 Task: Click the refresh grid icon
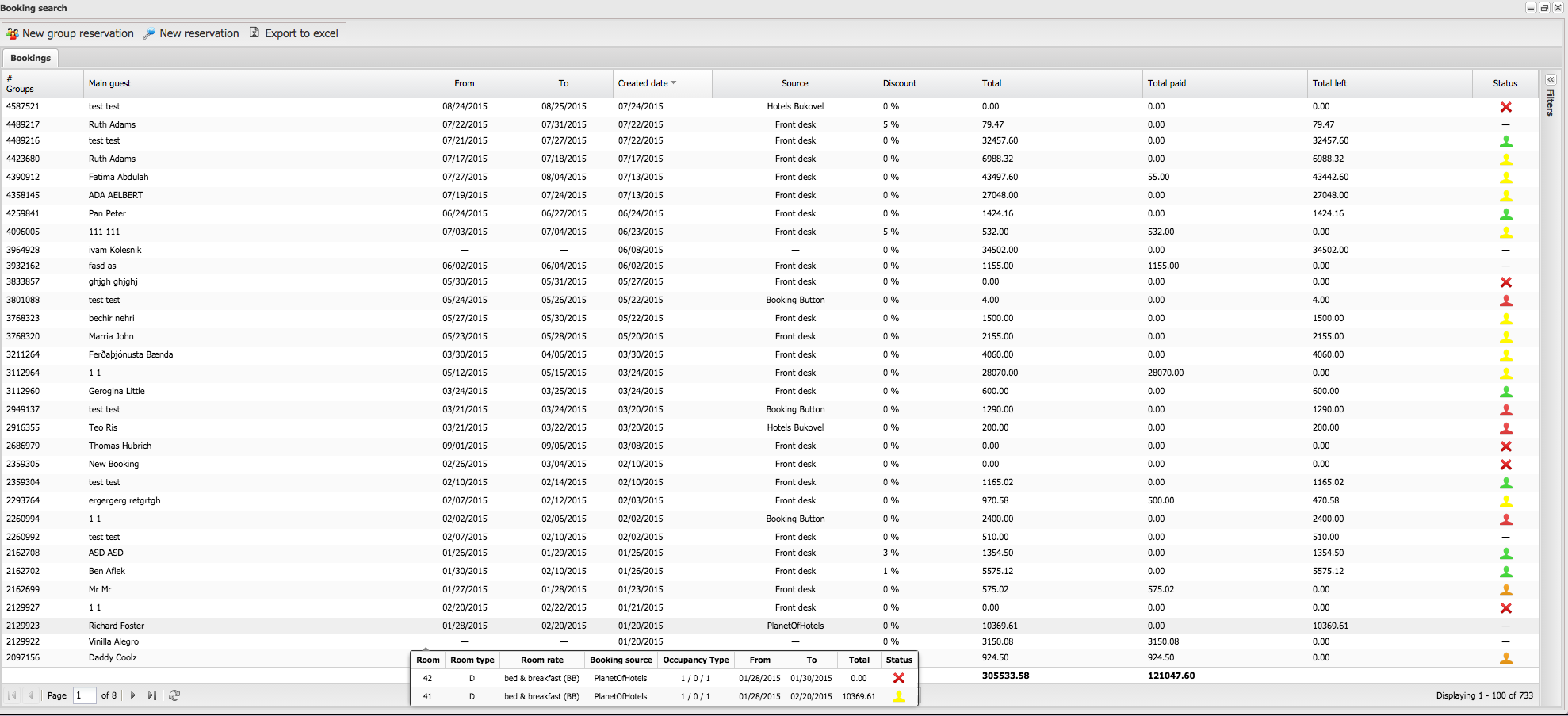click(x=174, y=695)
